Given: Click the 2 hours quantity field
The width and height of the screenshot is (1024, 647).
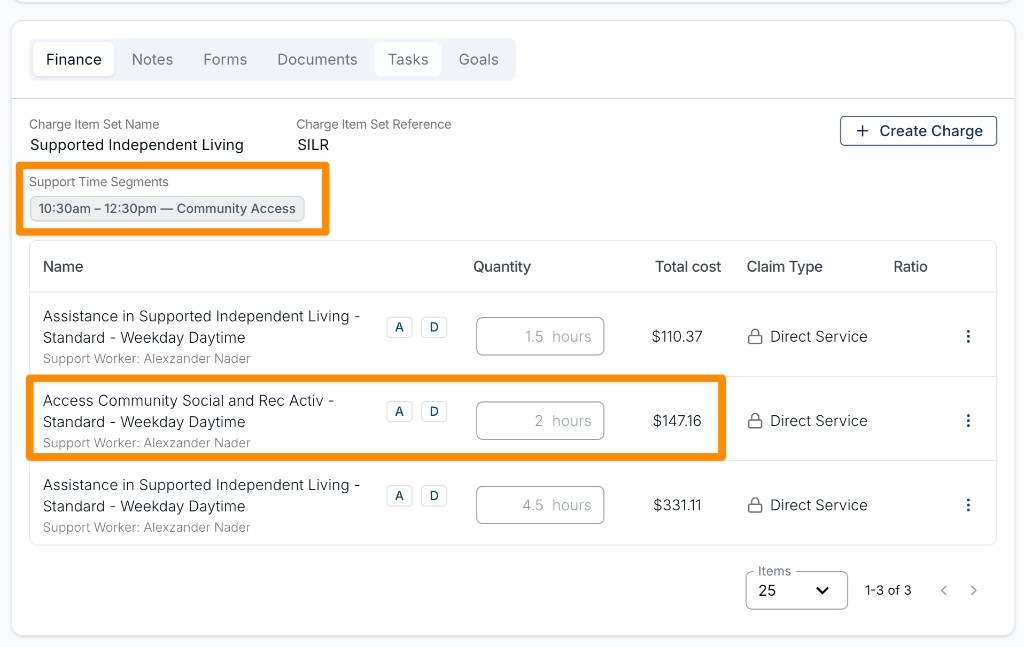Looking at the screenshot, I should point(540,420).
